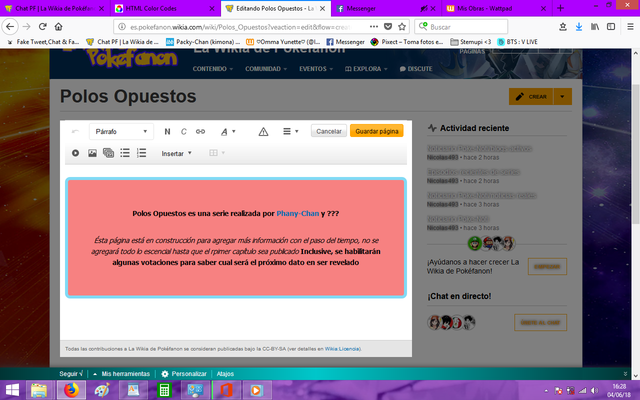Viewport: 640px width, 400px height.
Task: Open Microsoft Office taskbar icon
Action: click(x=226, y=390)
